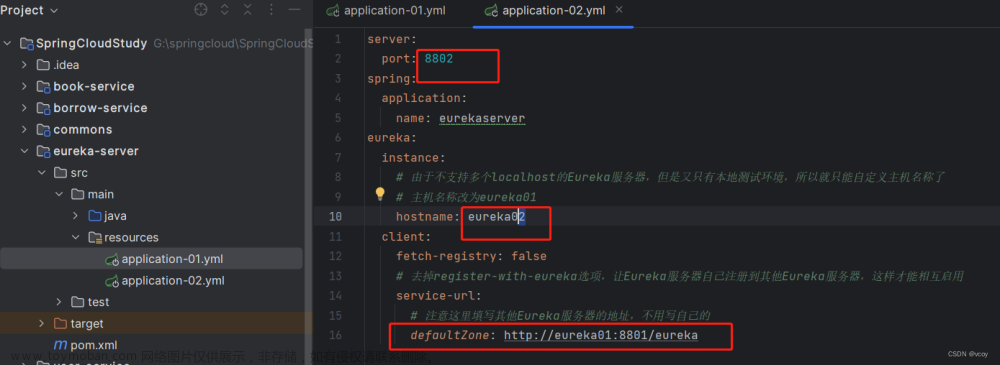Image resolution: width=1000 pixels, height=365 pixels.
Task: Click the Expand All icon in Project panel
Action: pyautogui.click(x=224, y=10)
